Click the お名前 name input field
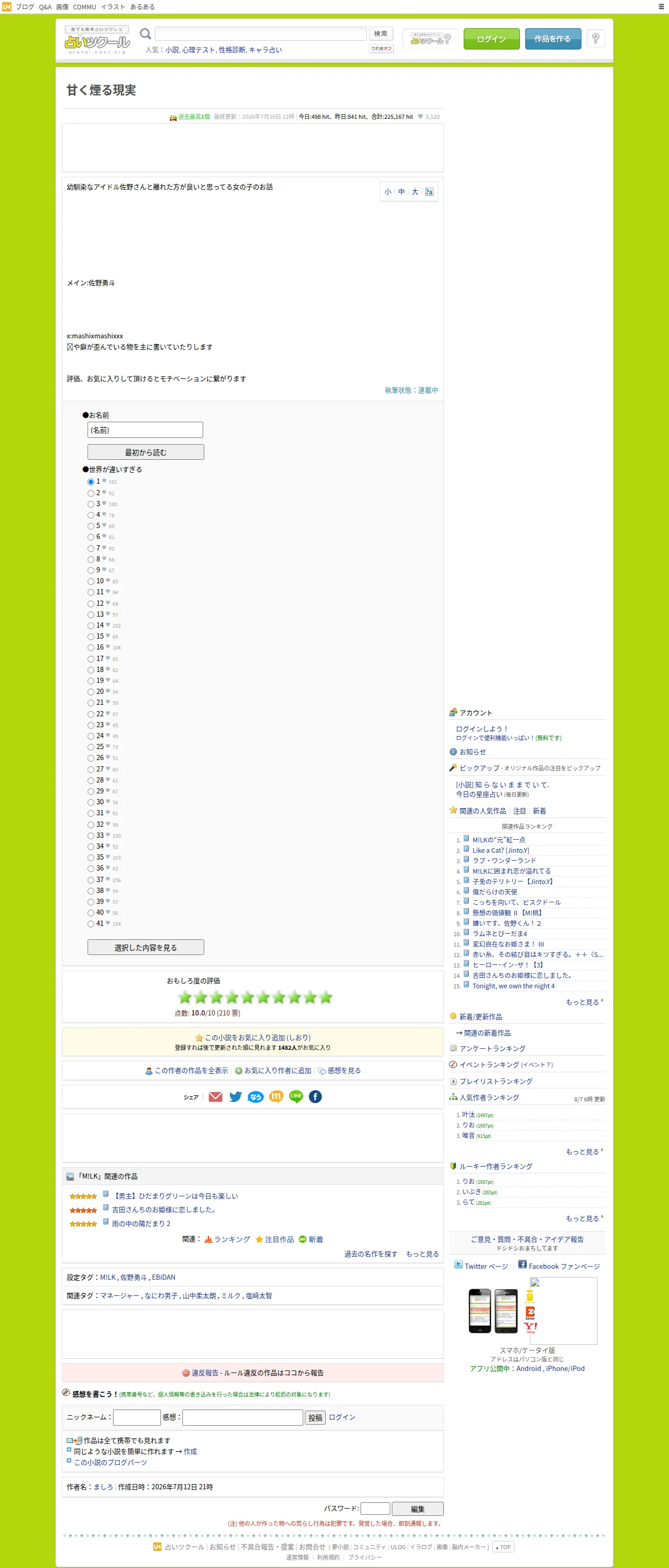669x1568 pixels. [145, 430]
